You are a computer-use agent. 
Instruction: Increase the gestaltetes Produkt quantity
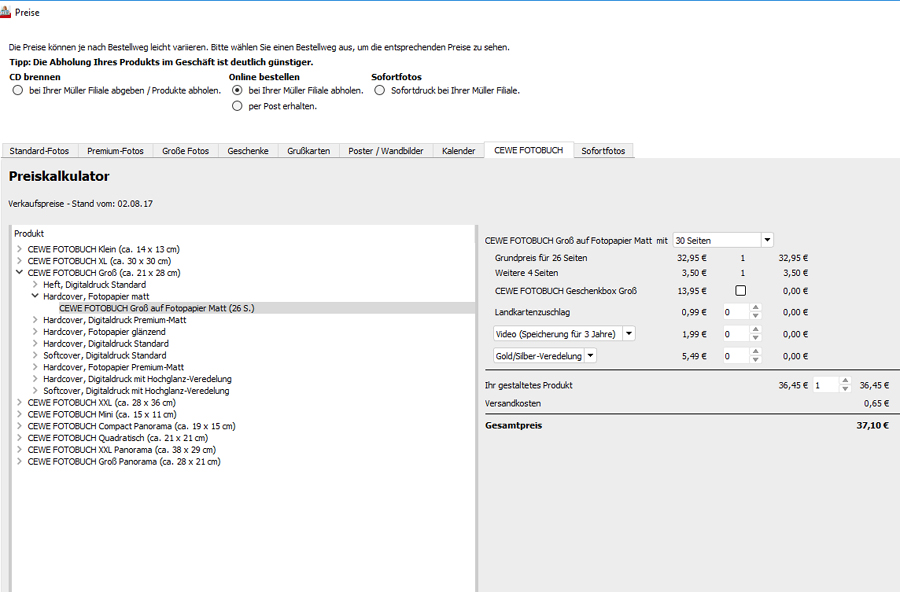[846, 381]
